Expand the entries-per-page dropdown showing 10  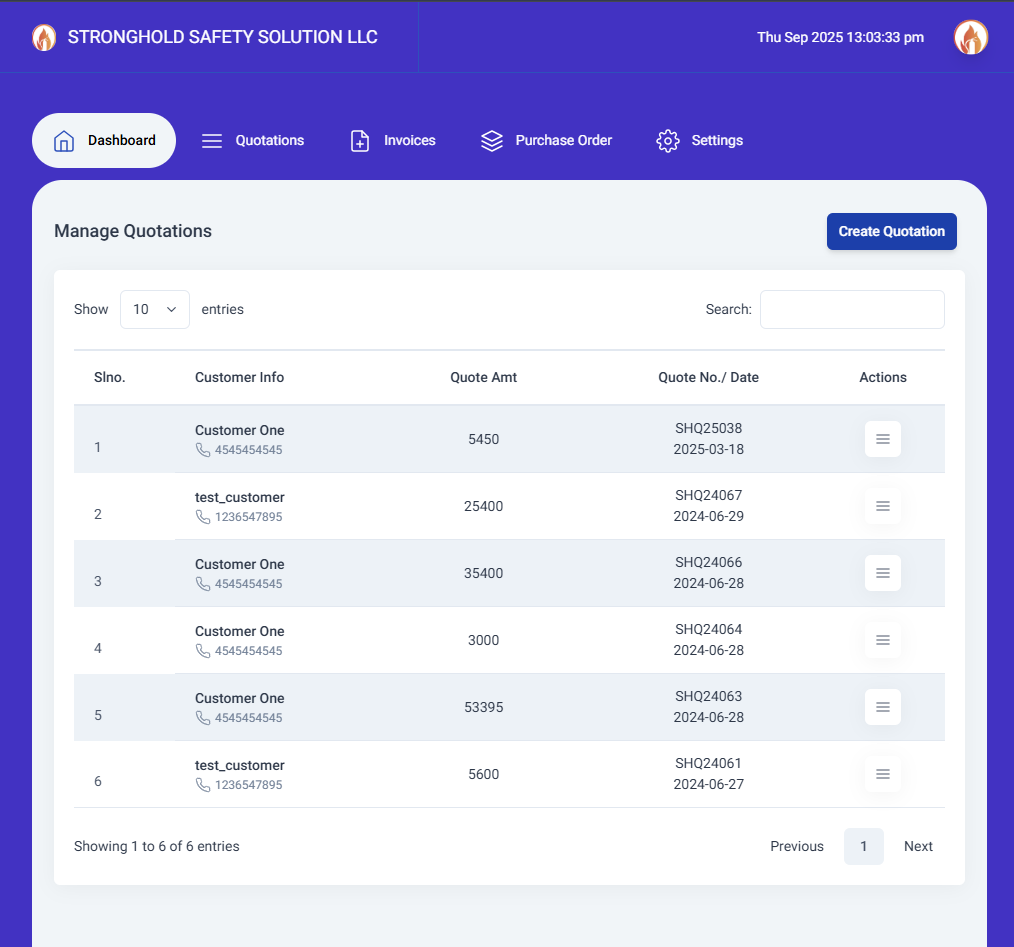point(155,310)
